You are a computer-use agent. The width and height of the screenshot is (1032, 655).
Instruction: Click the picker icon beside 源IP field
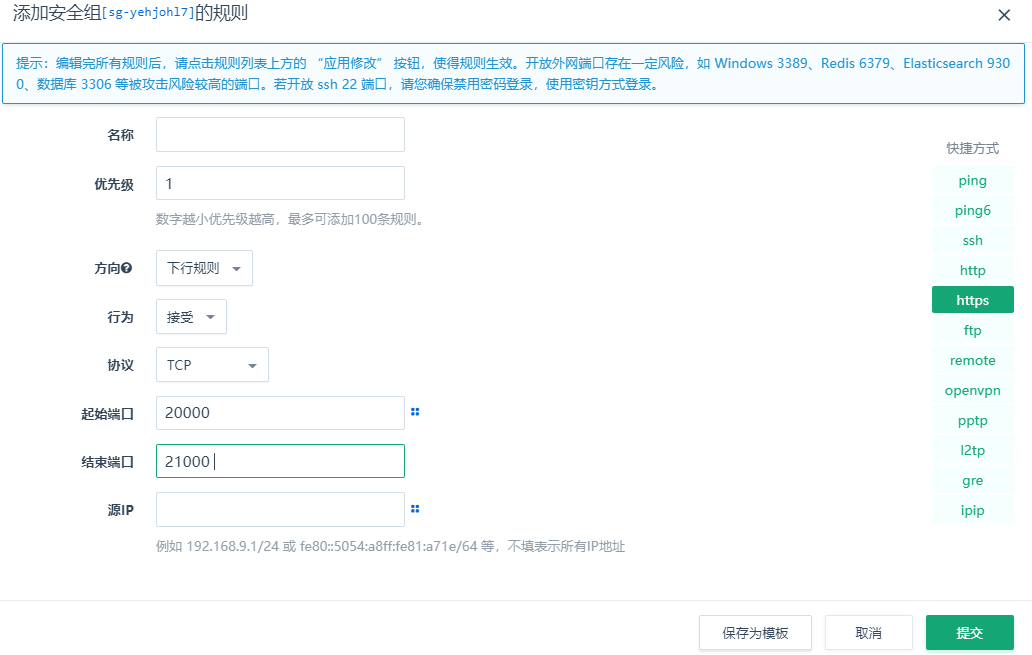pos(415,508)
